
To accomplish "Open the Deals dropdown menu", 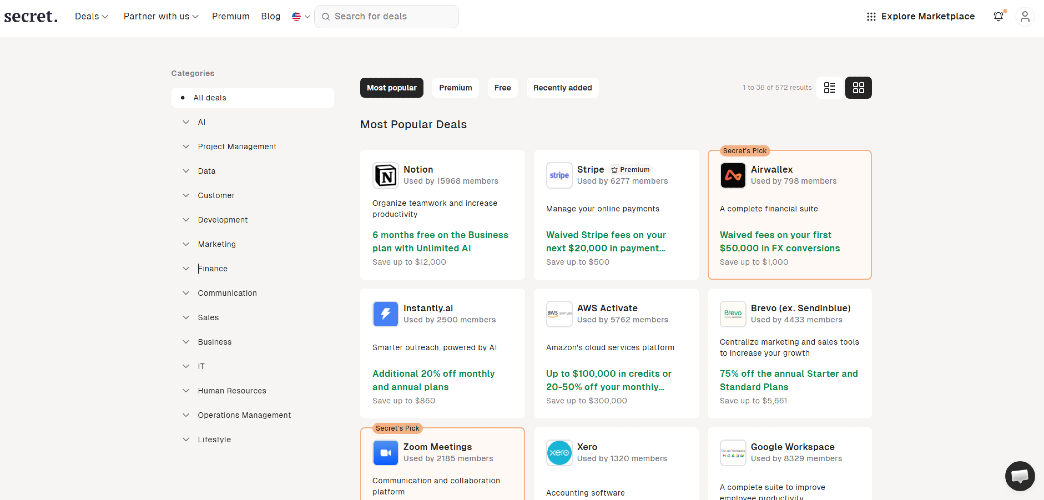I will 91,17.
